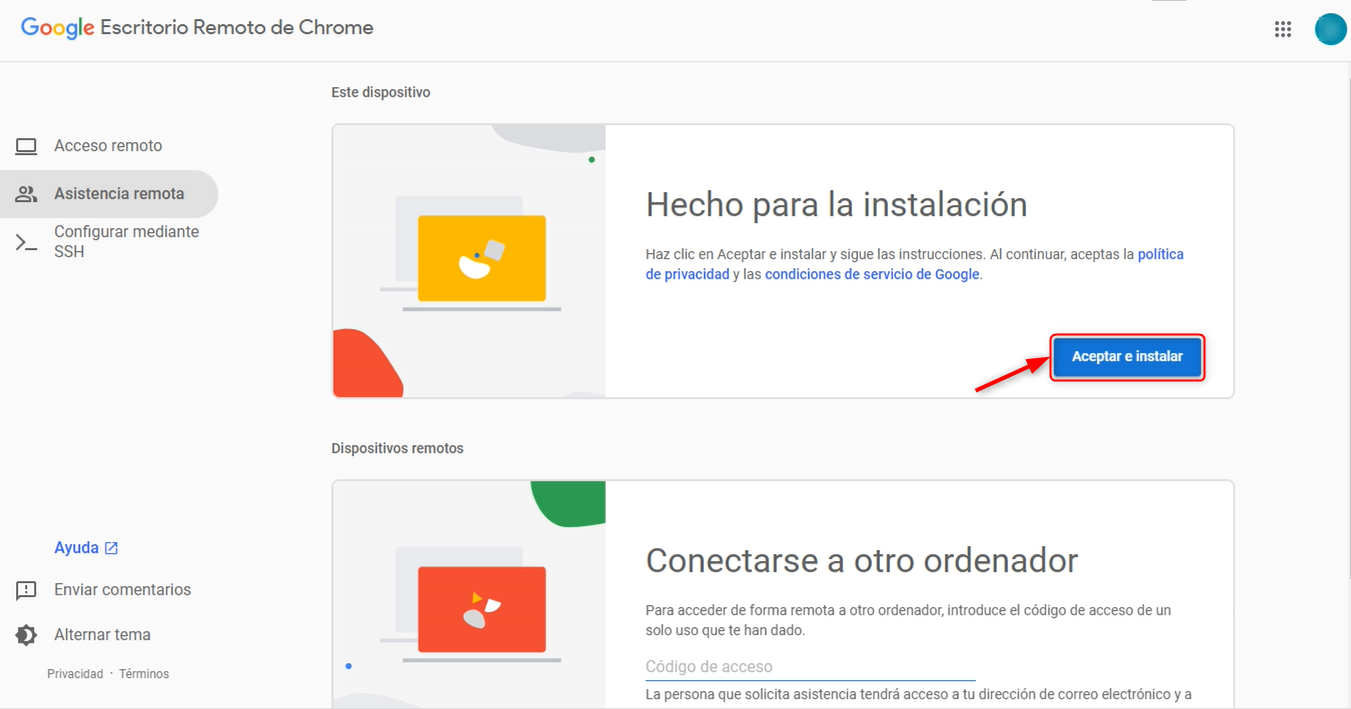The image size is (1351, 709).
Task: Click the Código de acceso input field
Action: (x=810, y=666)
